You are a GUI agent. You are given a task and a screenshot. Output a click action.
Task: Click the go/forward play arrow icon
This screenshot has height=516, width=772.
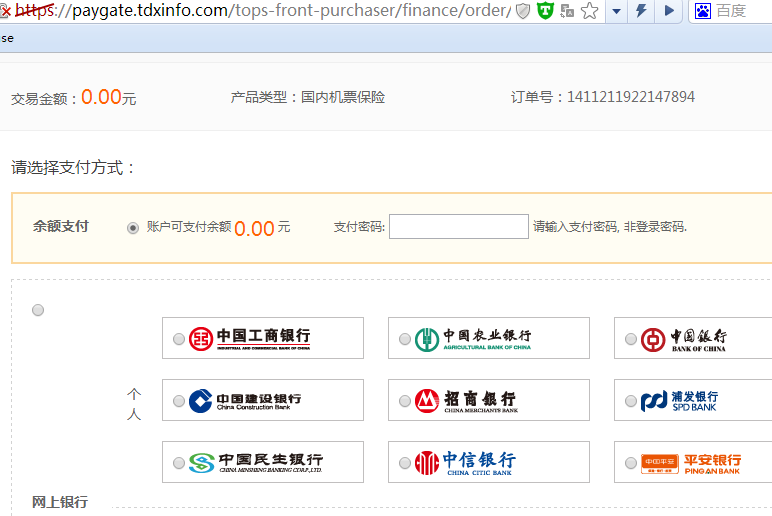click(669, 10)
